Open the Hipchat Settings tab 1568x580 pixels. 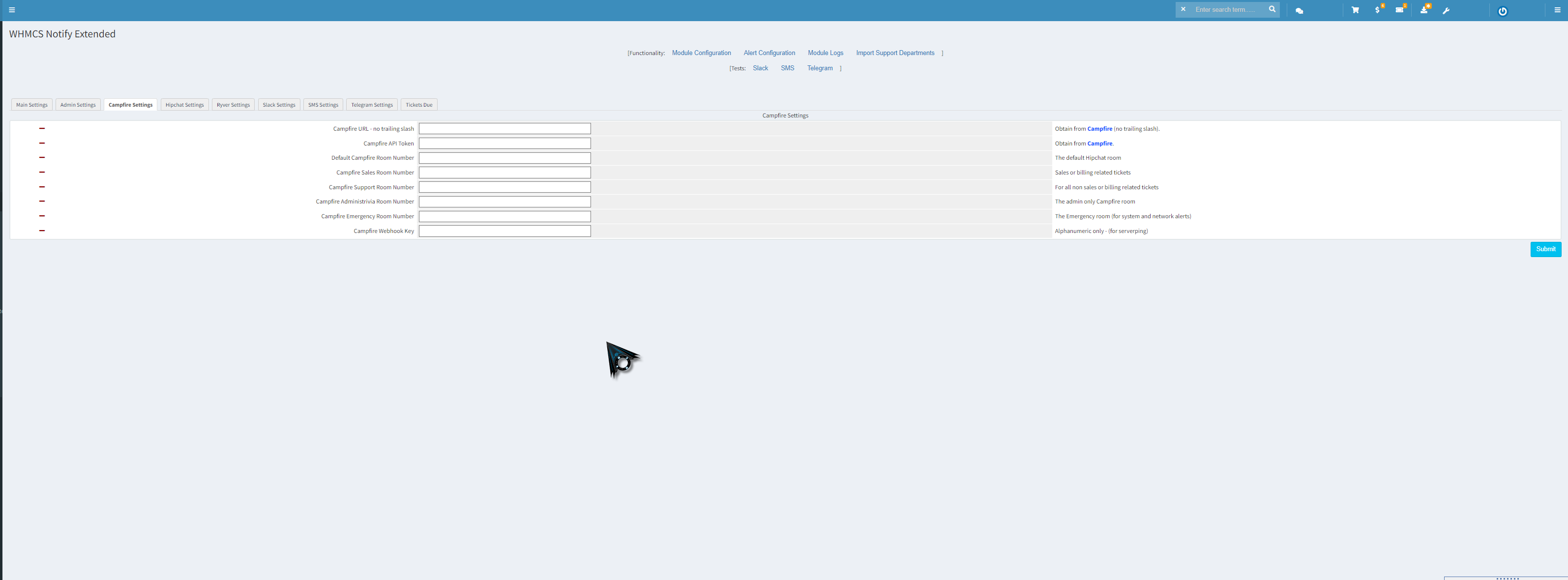[184, 105]
